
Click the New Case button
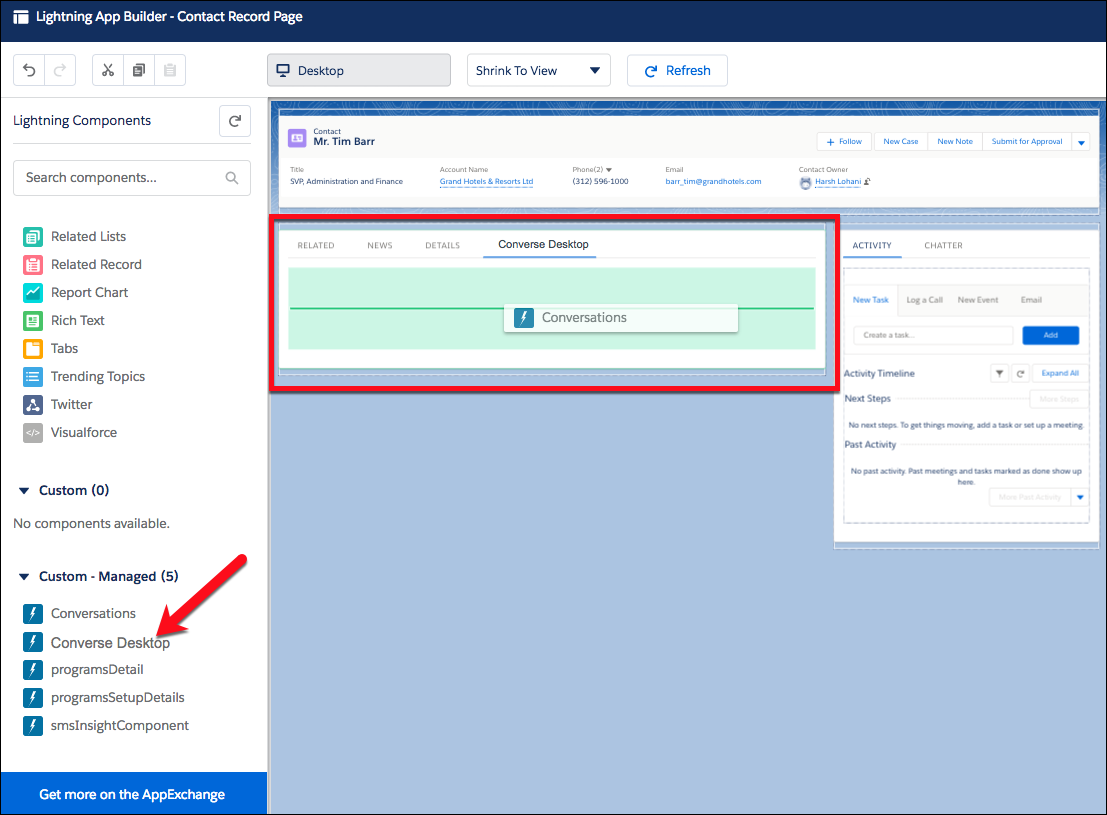click(x=901, y=142)
